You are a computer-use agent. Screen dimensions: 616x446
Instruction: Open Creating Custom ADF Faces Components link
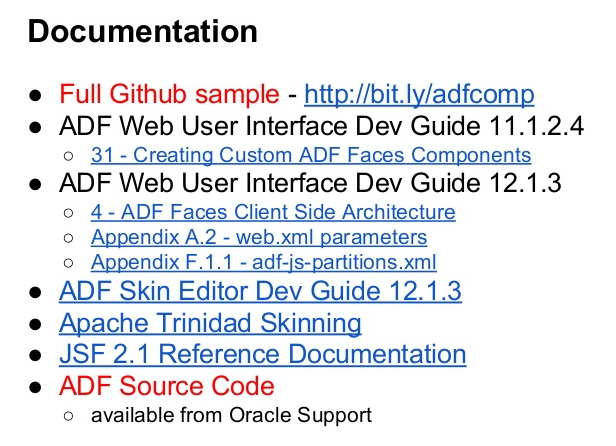tap(310, 155)
